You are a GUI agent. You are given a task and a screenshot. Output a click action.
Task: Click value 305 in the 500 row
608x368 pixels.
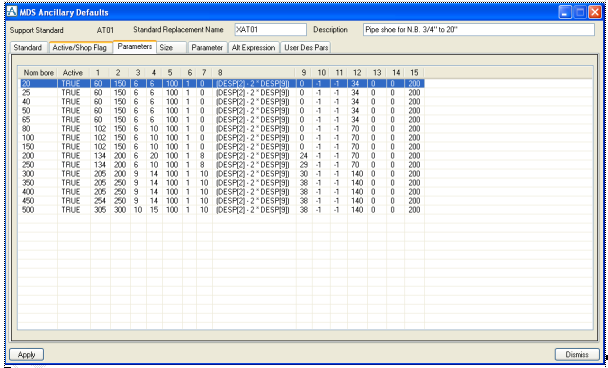tap(100, 210)
